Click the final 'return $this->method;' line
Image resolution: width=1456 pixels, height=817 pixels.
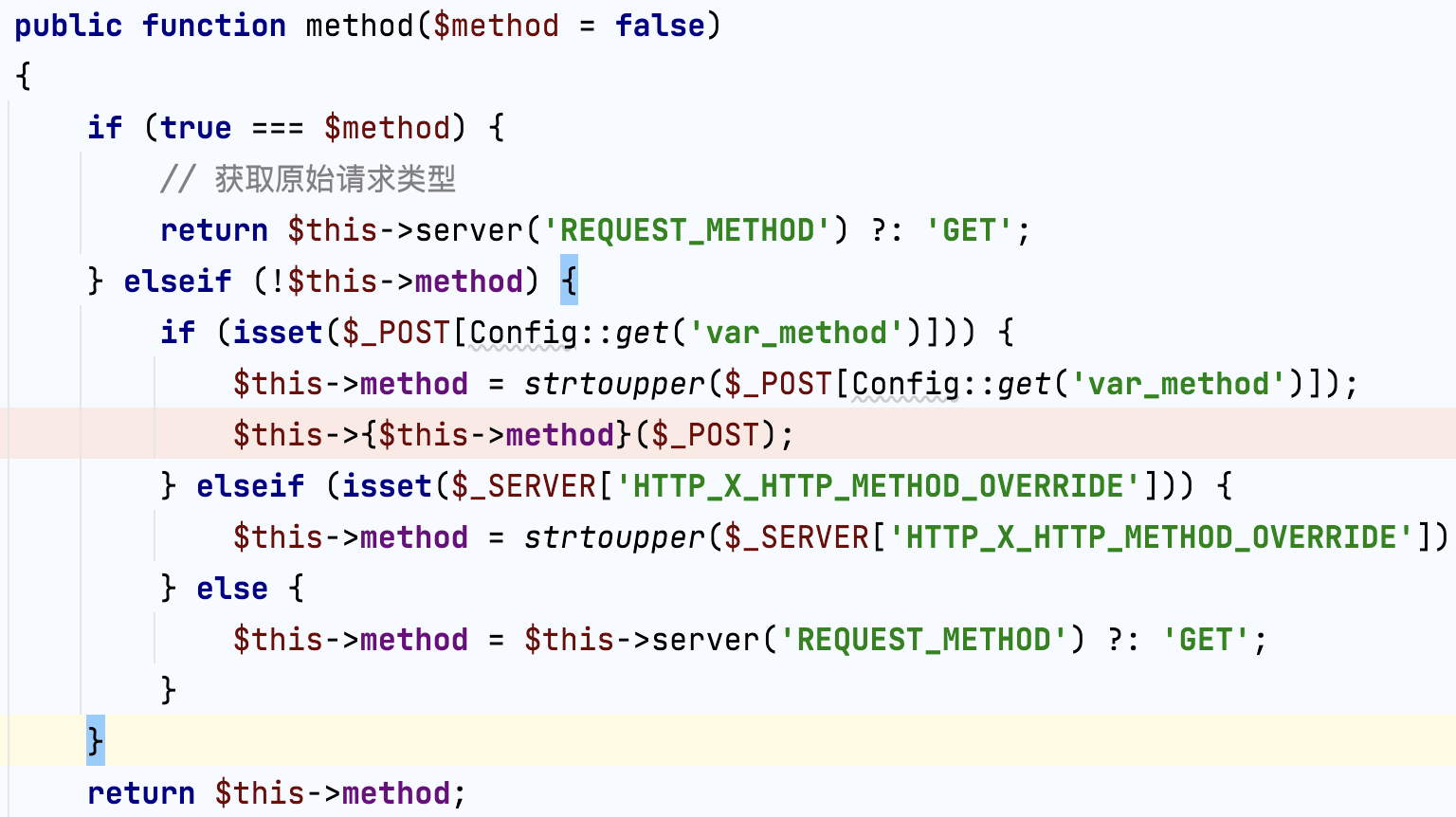[x=277, y=793]
